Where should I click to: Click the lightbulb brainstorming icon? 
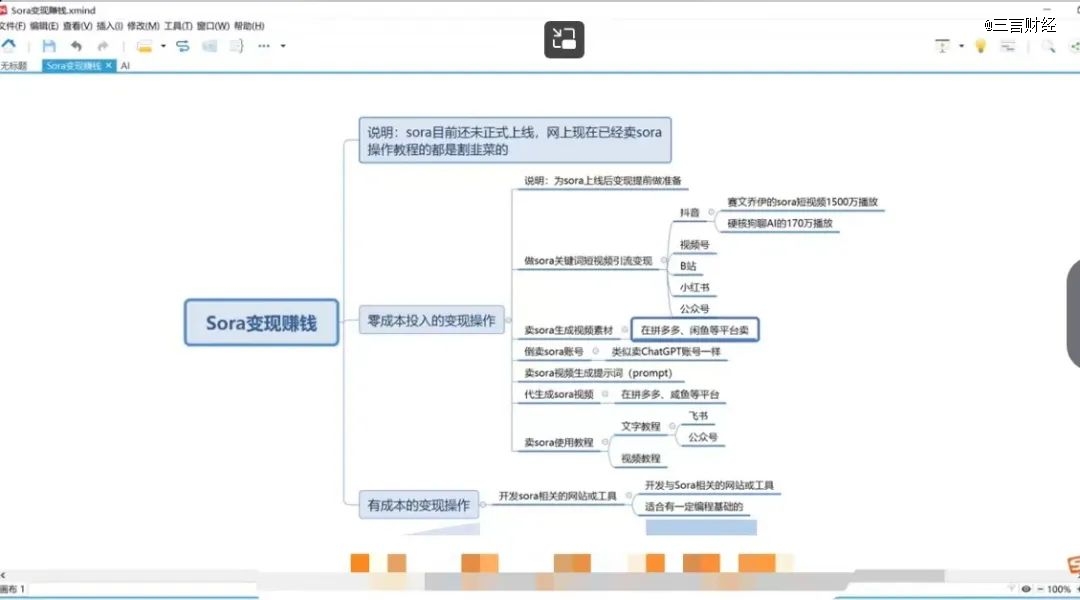point(980,46)
